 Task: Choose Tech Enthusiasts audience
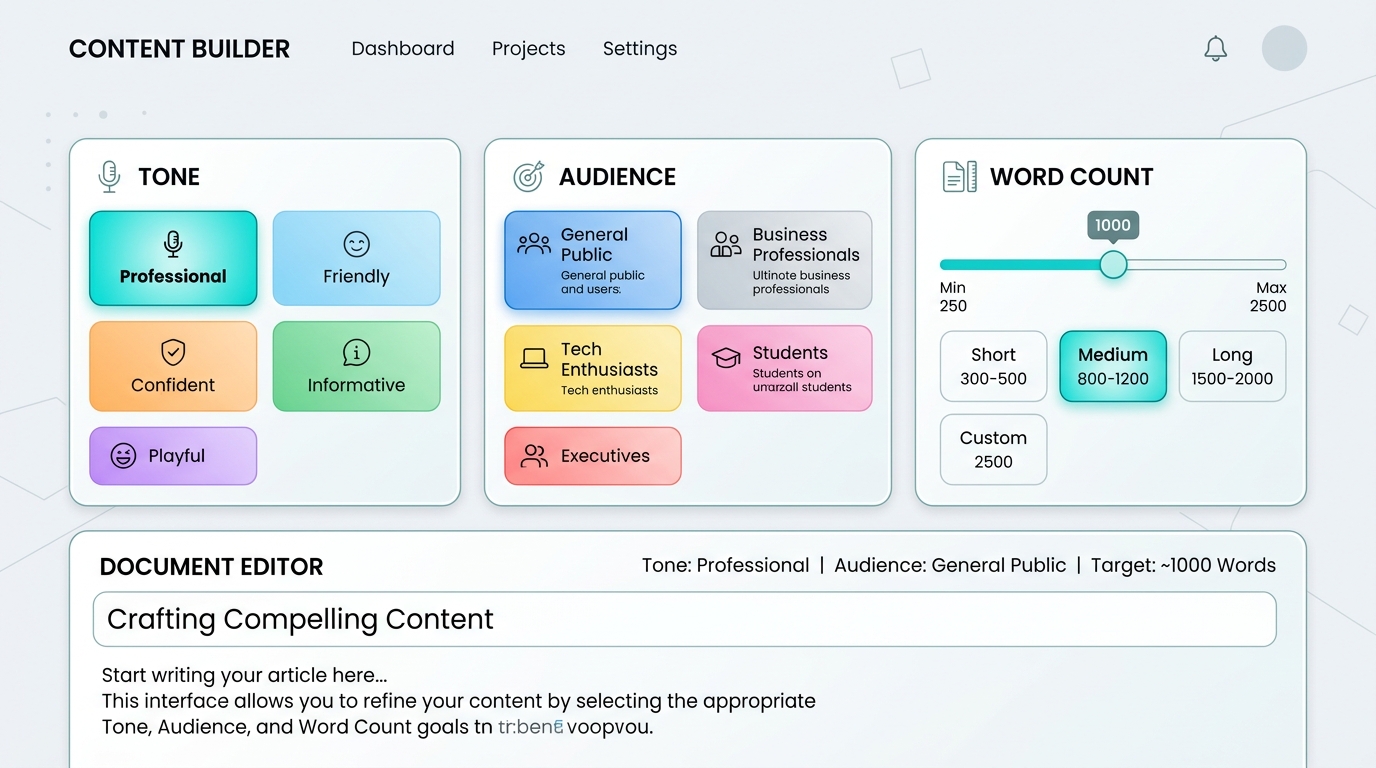tap(593, 368)
